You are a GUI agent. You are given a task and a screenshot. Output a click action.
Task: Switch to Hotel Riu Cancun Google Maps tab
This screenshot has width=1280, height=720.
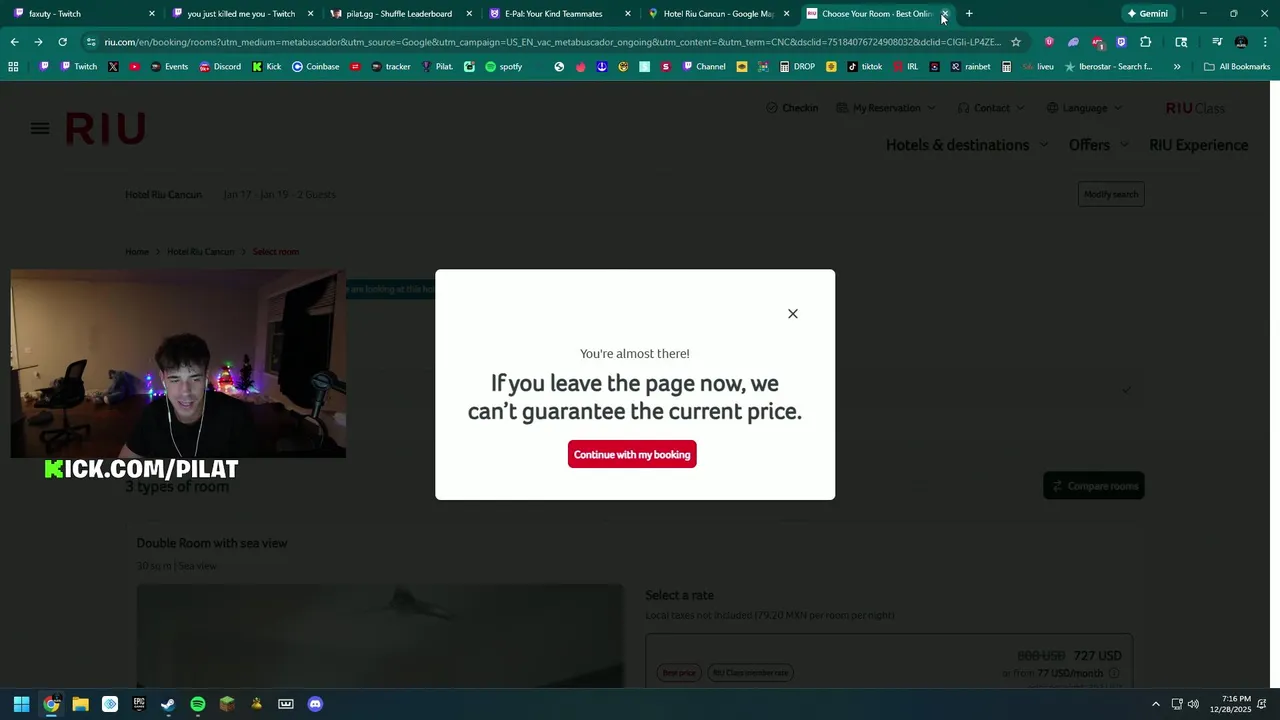pos(719,14)
